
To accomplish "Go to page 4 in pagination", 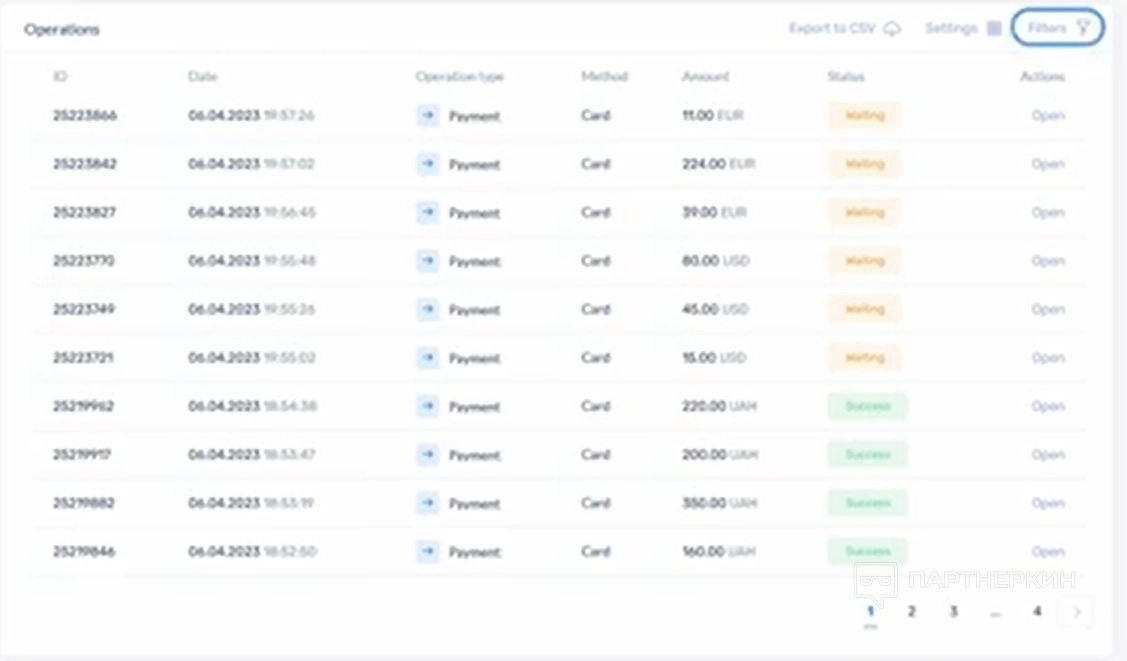I will coord(1036,611).
